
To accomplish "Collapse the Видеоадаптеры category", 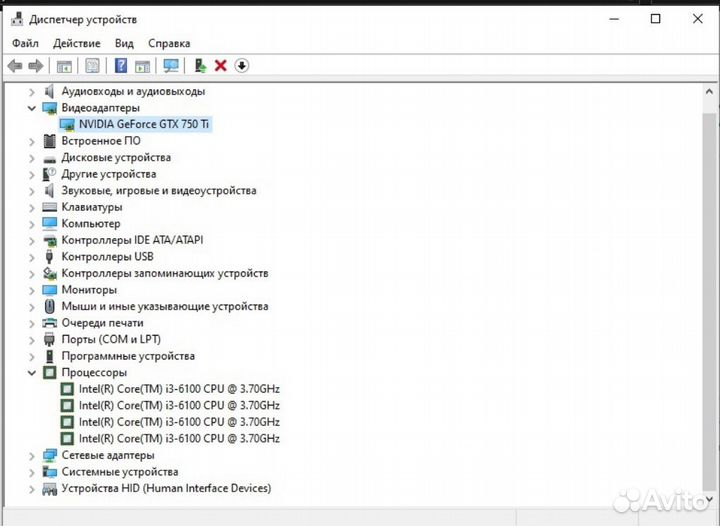I will pyautogui.click(x=31, y=108).
